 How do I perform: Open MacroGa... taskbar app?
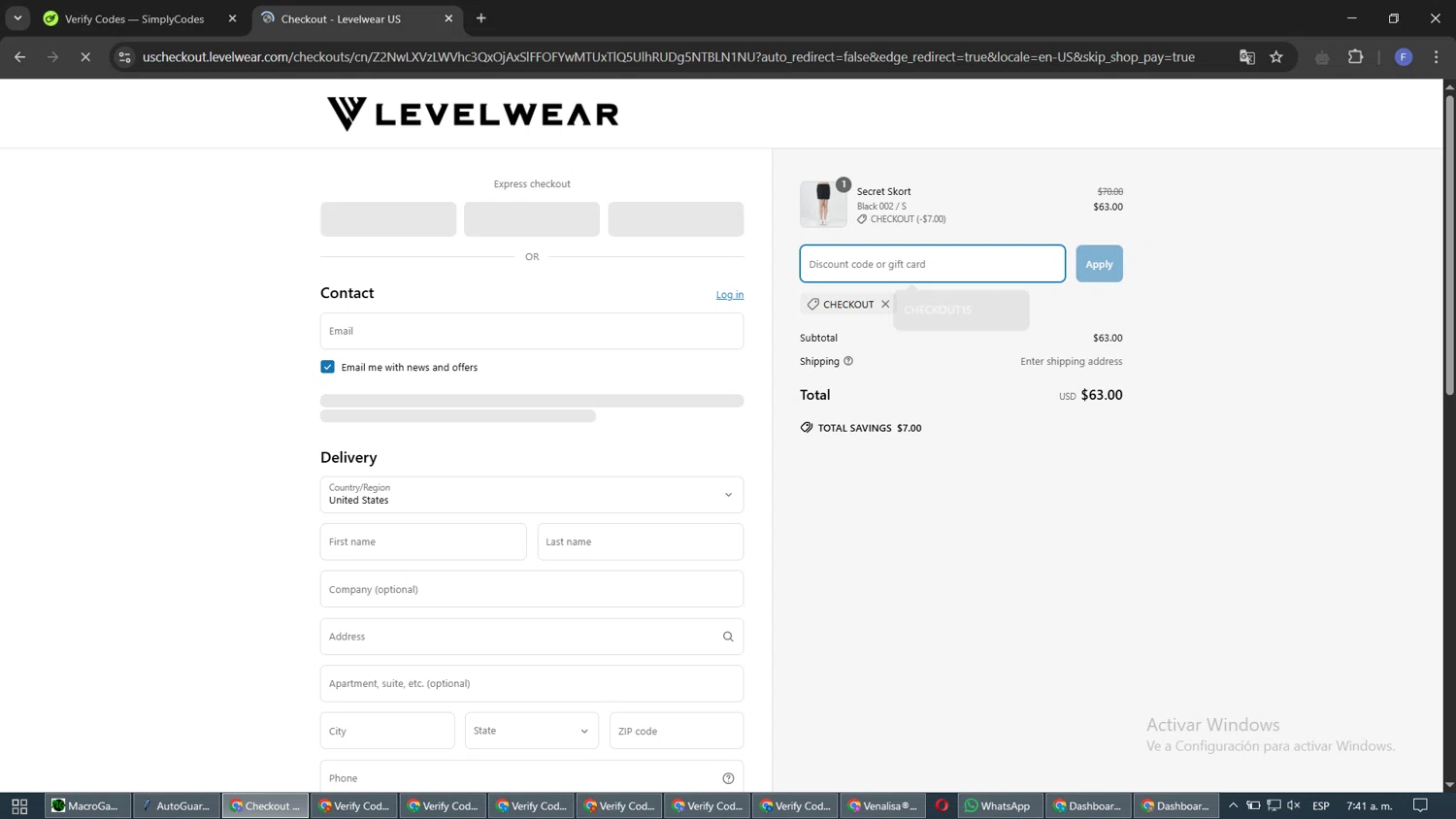click(x=87, y=805)
